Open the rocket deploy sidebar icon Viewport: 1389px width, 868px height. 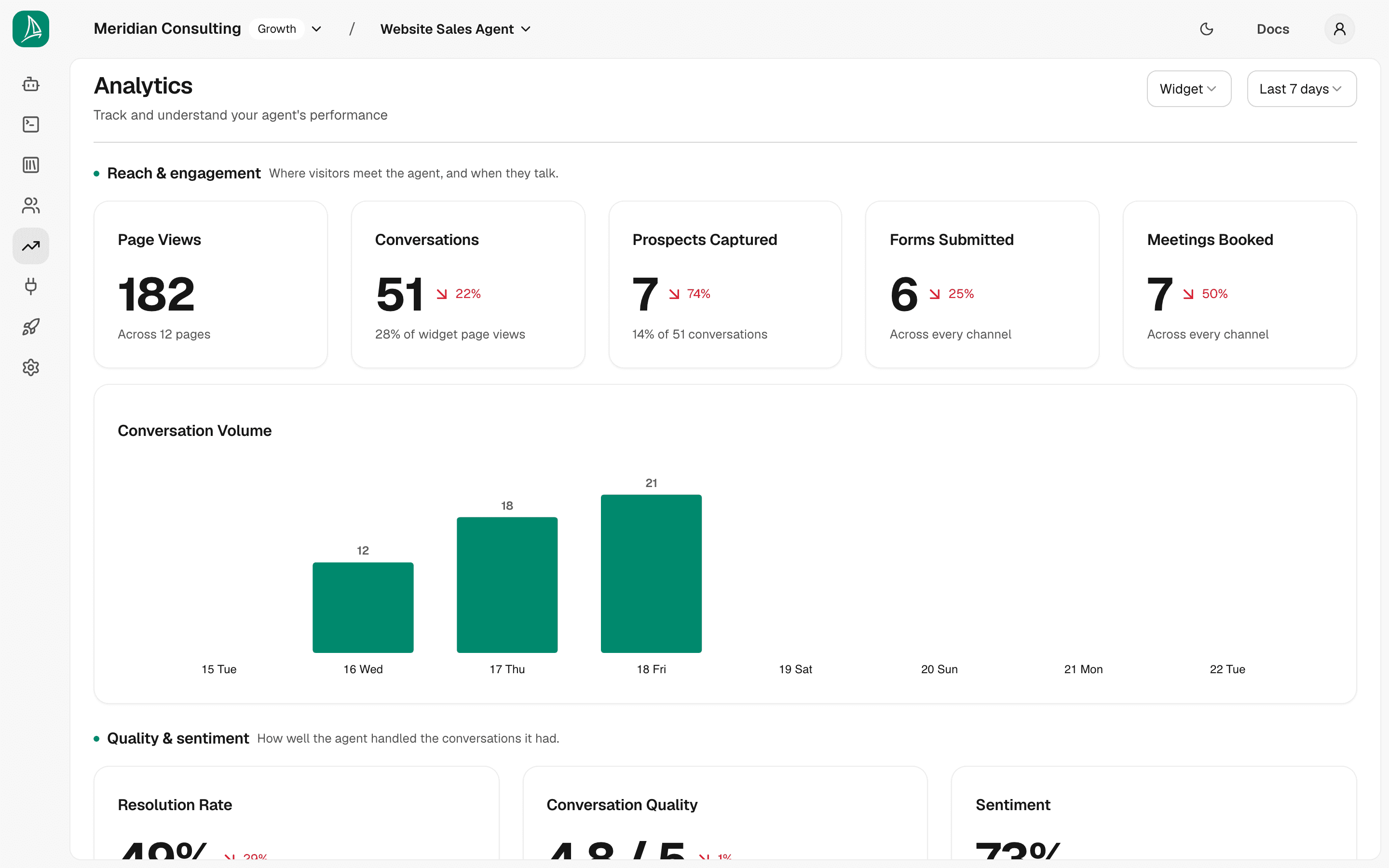31,327
